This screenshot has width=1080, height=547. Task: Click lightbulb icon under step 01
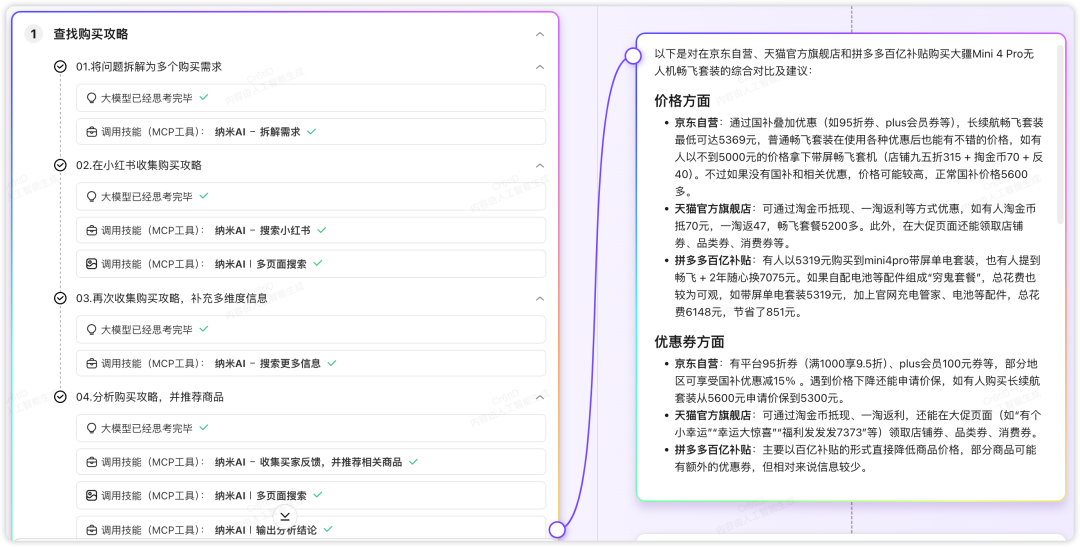point(91,98)
